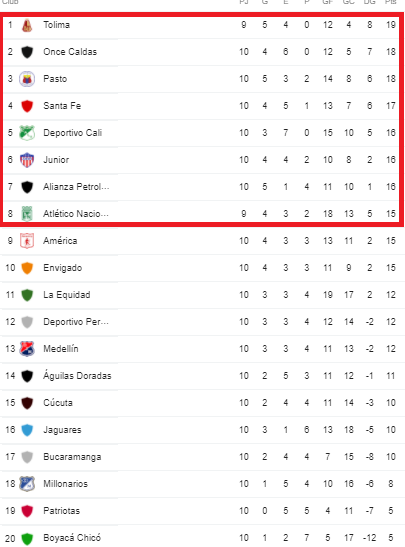
Task: Select the Alianza Petrolera row name
Action: click(76, 187)
